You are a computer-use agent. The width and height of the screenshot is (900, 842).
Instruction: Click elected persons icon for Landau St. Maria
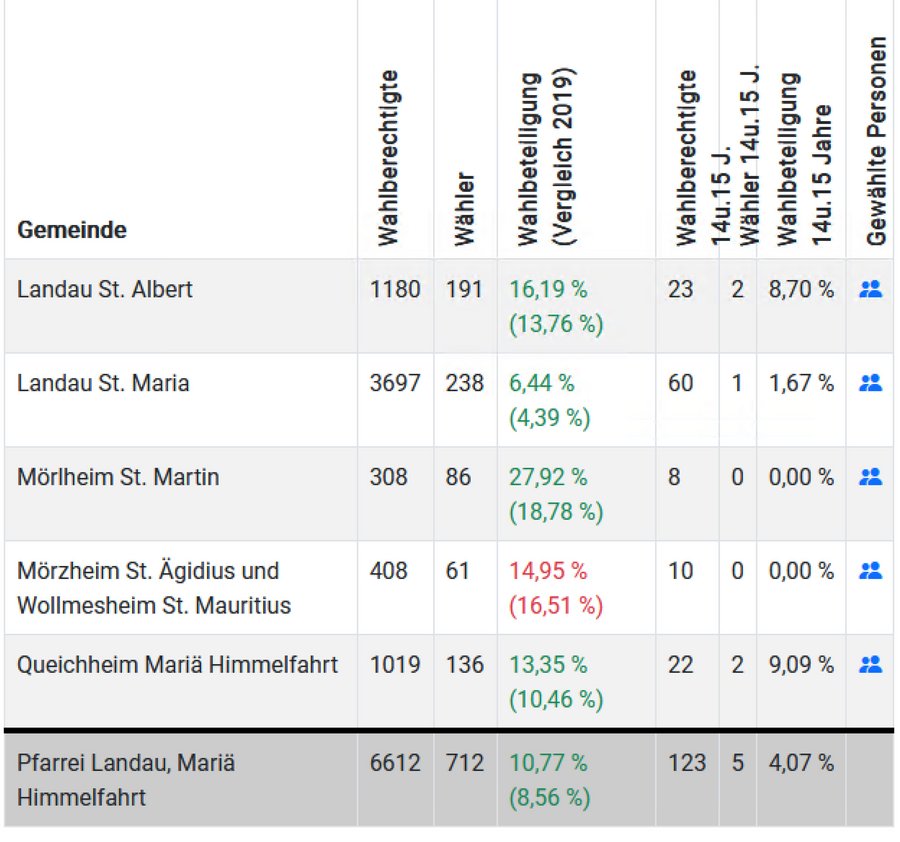click(x=870, y=383)
